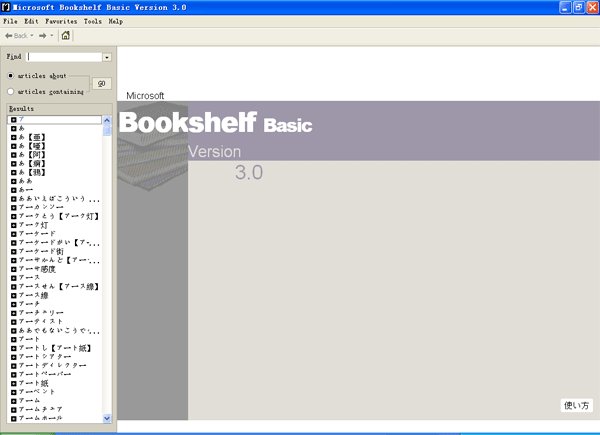Select the "articles about" radio button

click(10, 75)
